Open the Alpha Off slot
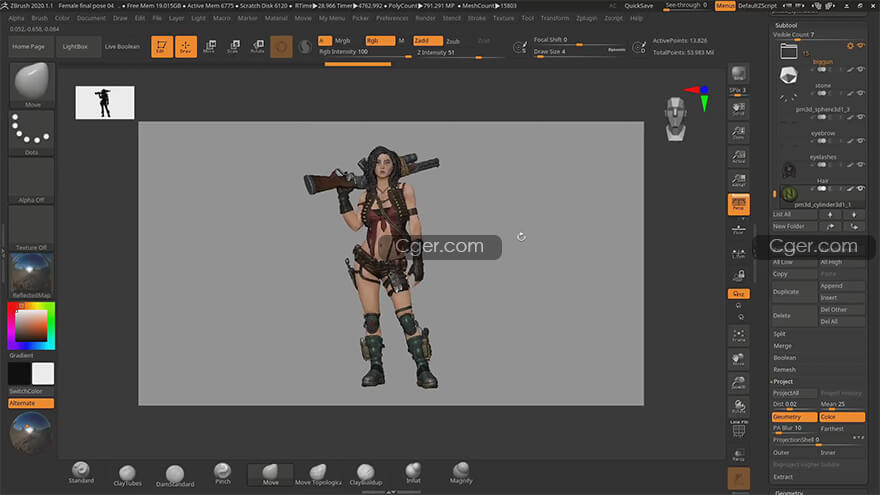This screenshot has height=495, width=880. (31, 181)
